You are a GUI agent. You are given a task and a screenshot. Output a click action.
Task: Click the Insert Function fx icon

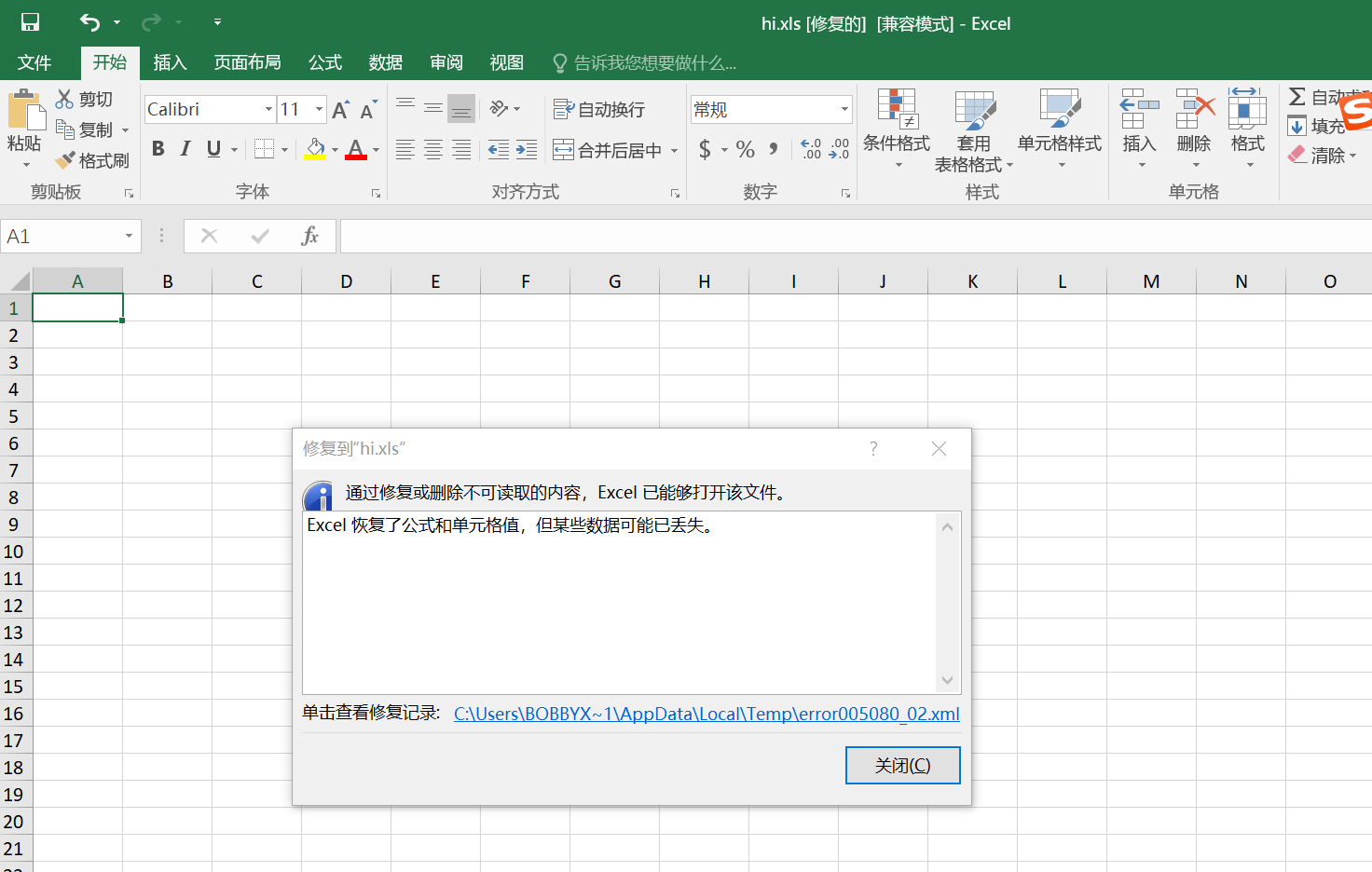pos(310,237)
